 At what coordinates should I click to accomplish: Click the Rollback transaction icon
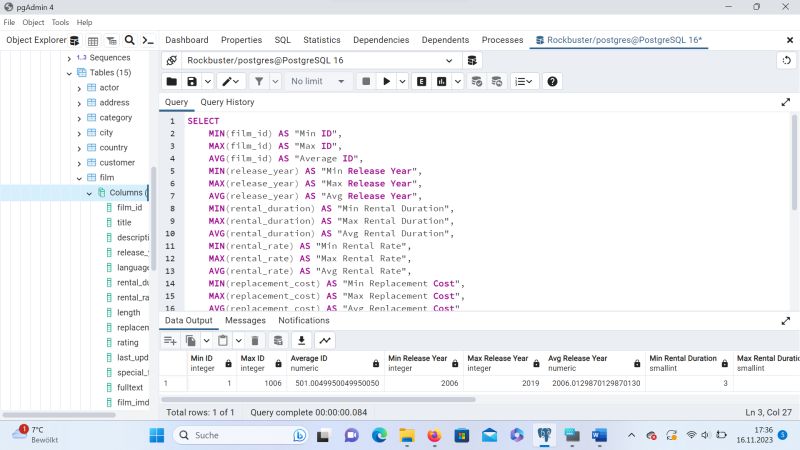(496, 81)
